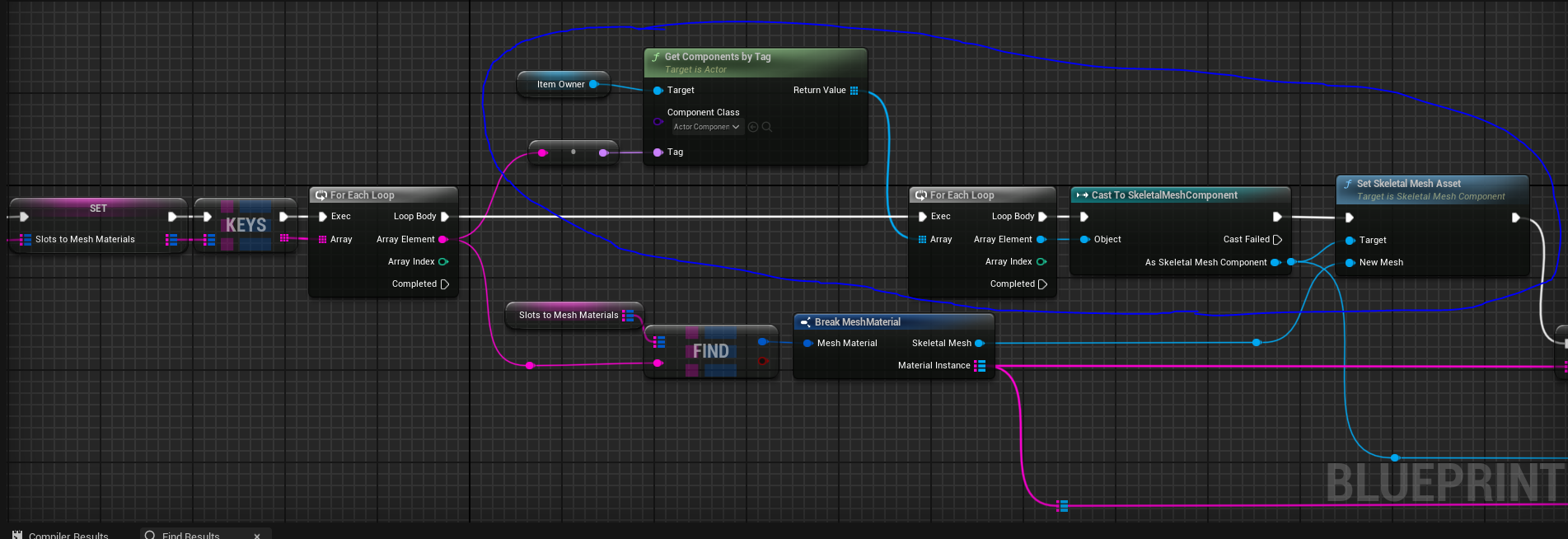The width and height of the screenshot is (1568, 539).
Task: Click Loop Body pin on first For Each Loop
Action: coord(445,217)
